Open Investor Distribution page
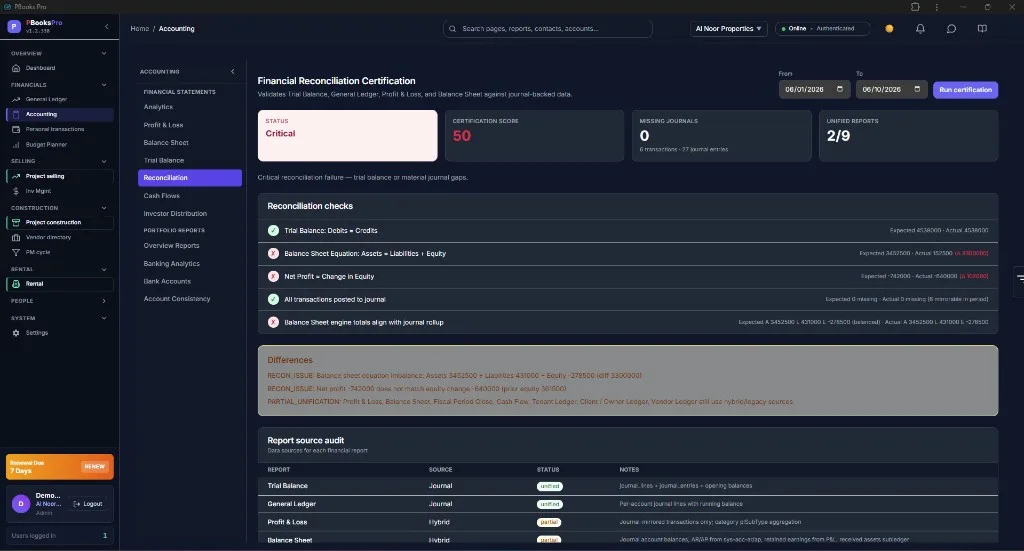Viewport: 1024px width, 551px height. (175, 213)
